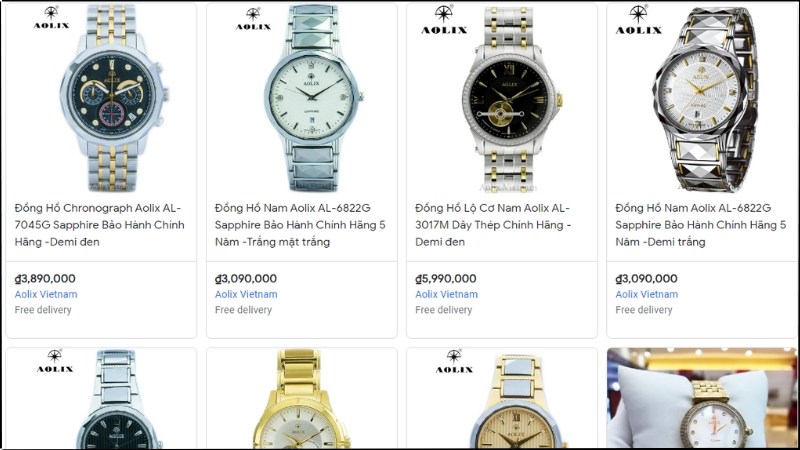Open the Đồng Hồ Lộ Cơ Nam Aolix title
800x450 pixels.
(x=492, y=225)
